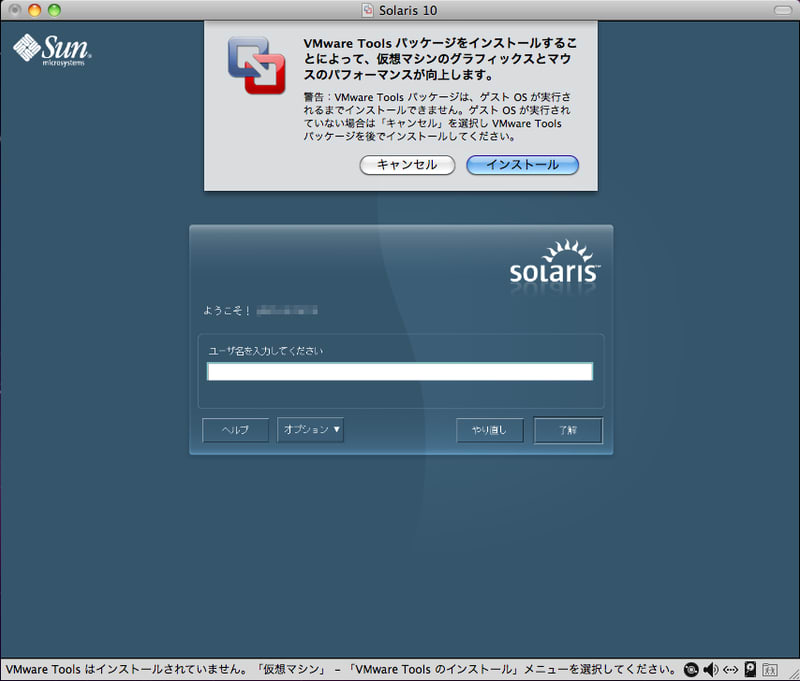Click the やり直し button
The width and height of the screenshot is (800, 681).
pos(489,430)
